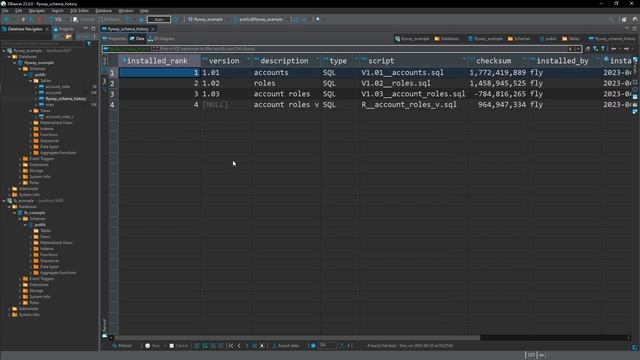Switch to the ER Diagram sub-tab
This screenshot has width=640, height=360.
click(x=161, y=38)
